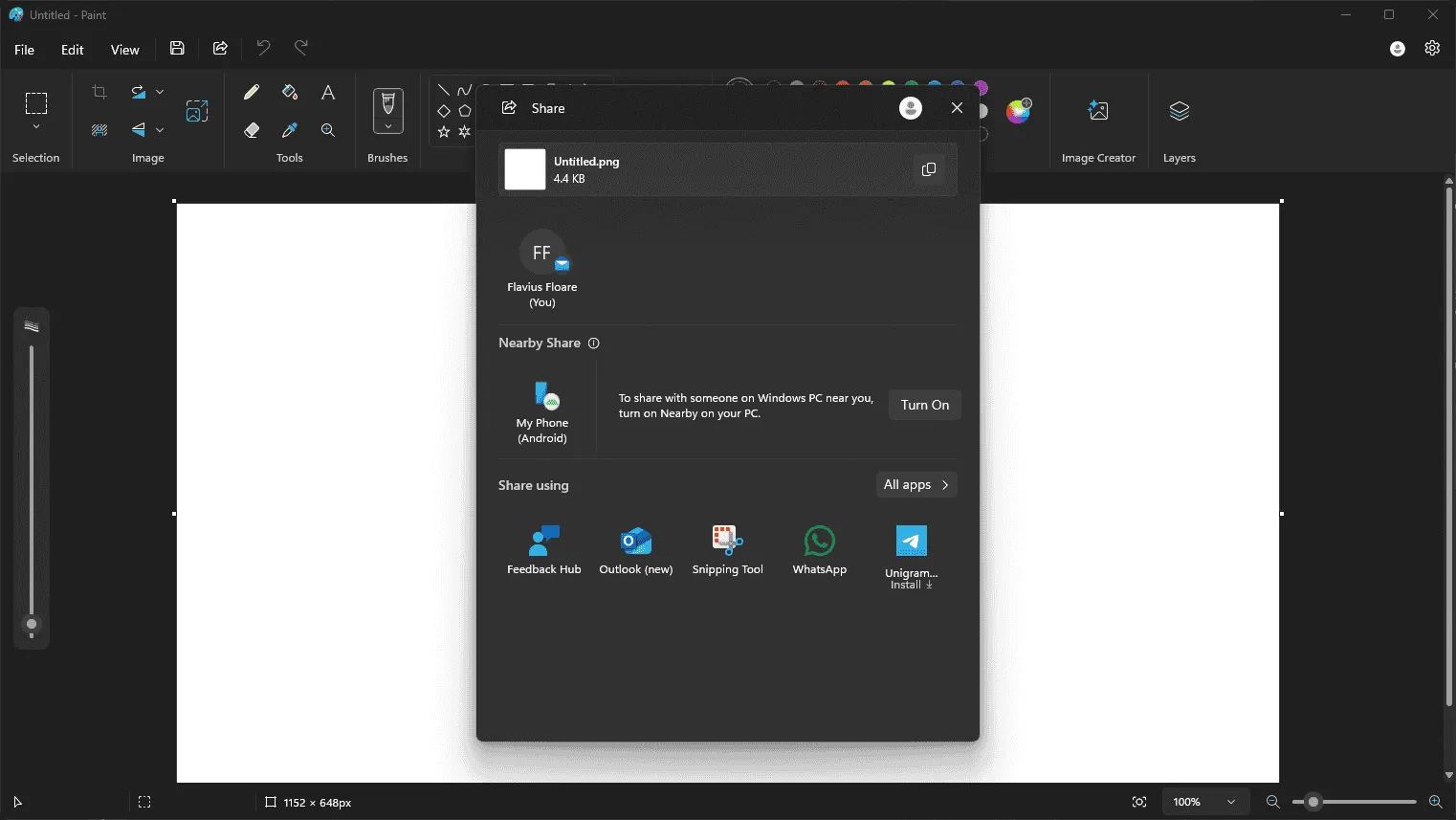Copy Untitled.png with the copy icon
Screen dimensions: 1456x820
pyautogui.click(x=928, y=169)
